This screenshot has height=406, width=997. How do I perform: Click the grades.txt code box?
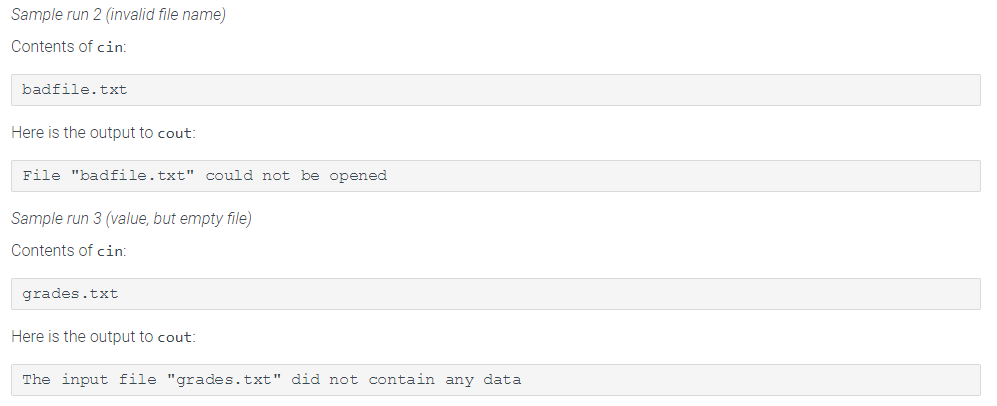tap(495, 294)
